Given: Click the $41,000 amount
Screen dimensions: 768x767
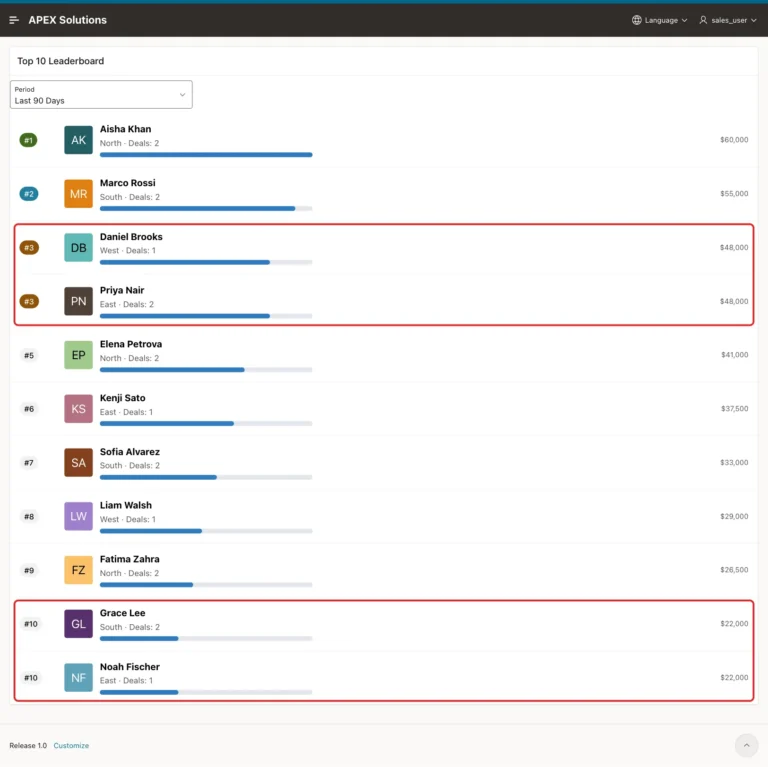Looking at the screenshot, I should click(x=734, y=355).
